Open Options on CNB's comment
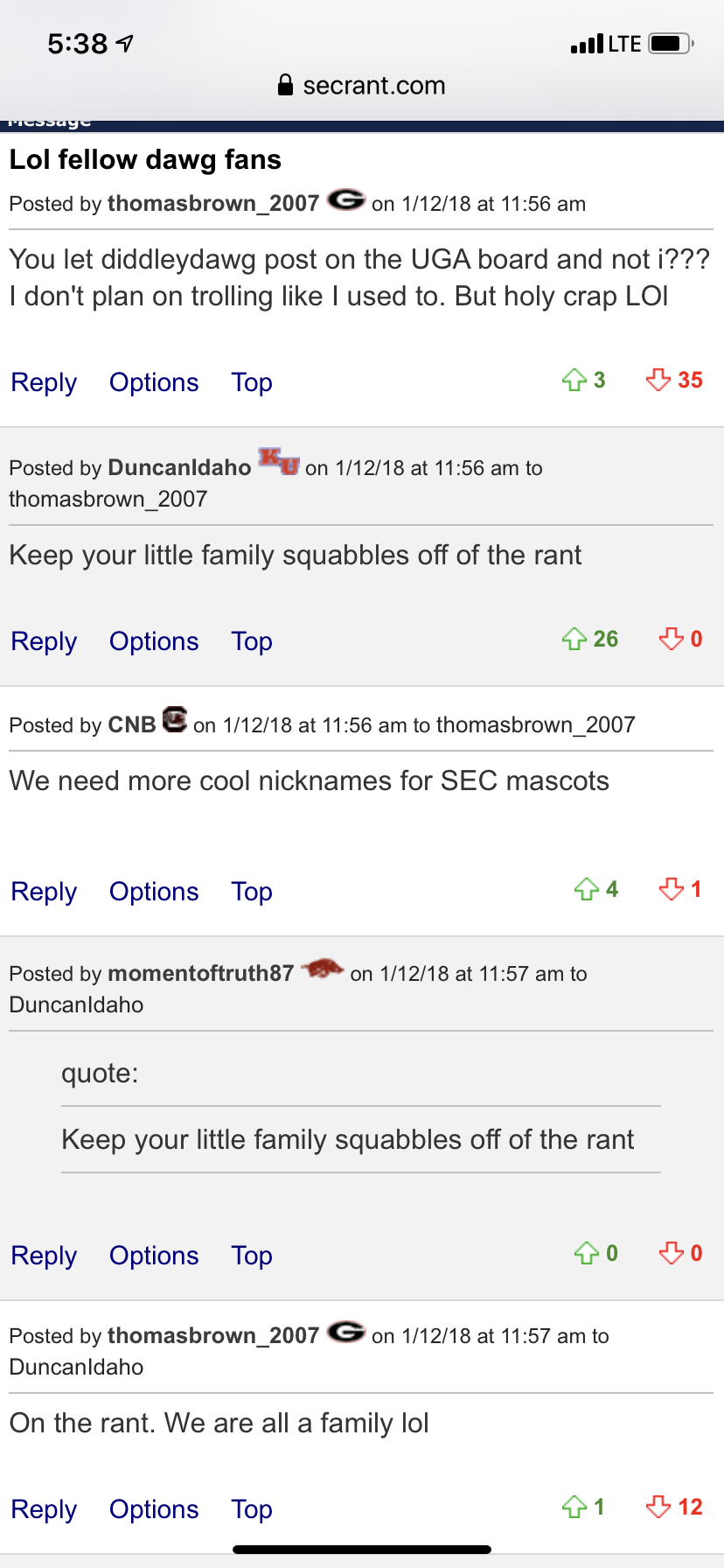Viewport: 724px width, 1568px height. pos(154,892)
